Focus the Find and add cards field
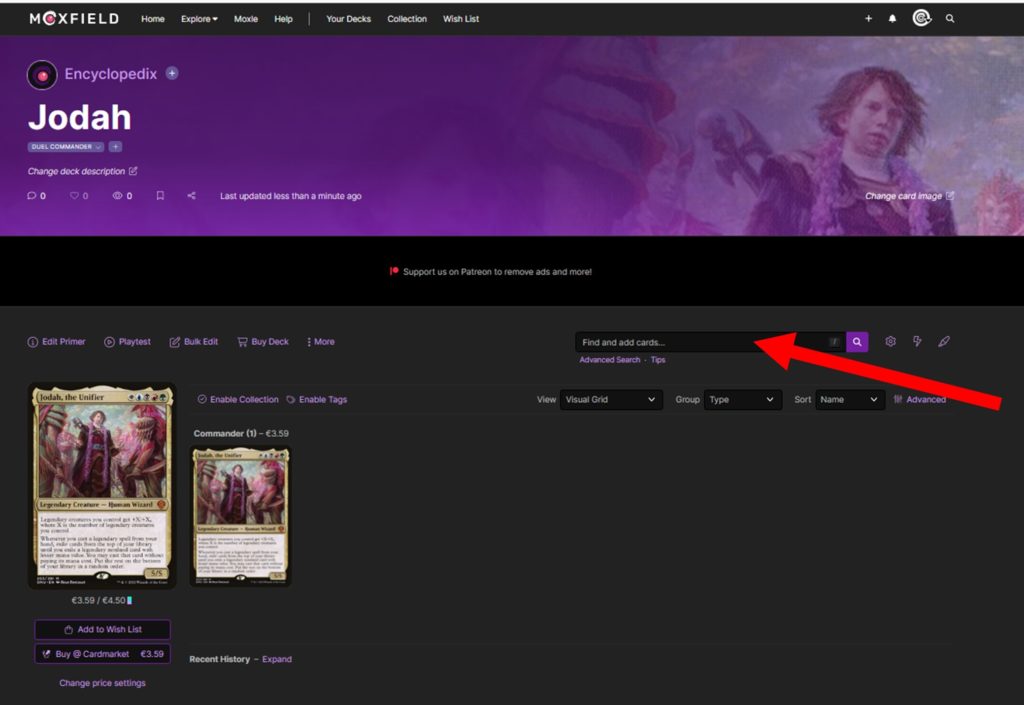 (711, 342)
